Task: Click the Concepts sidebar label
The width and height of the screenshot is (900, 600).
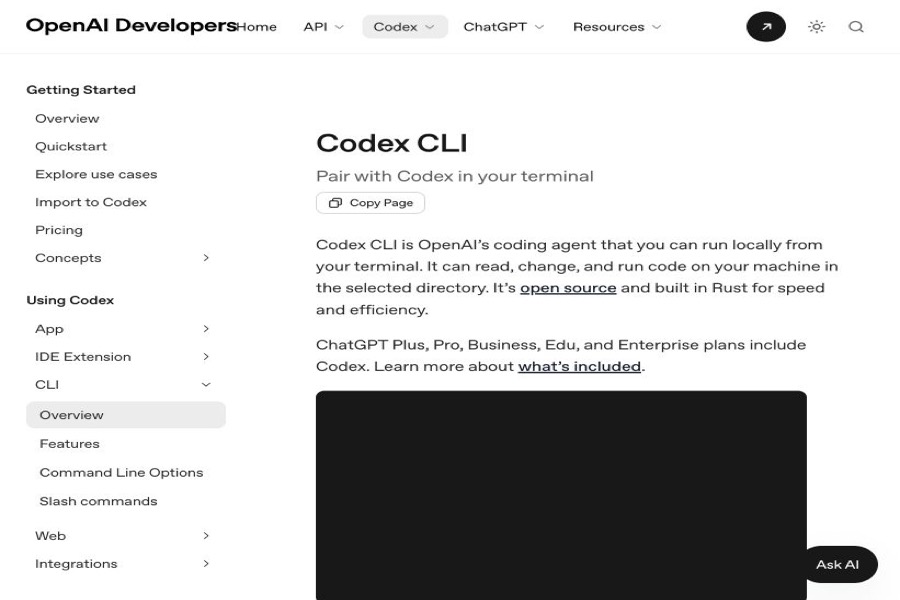Action: coord(68,258)
